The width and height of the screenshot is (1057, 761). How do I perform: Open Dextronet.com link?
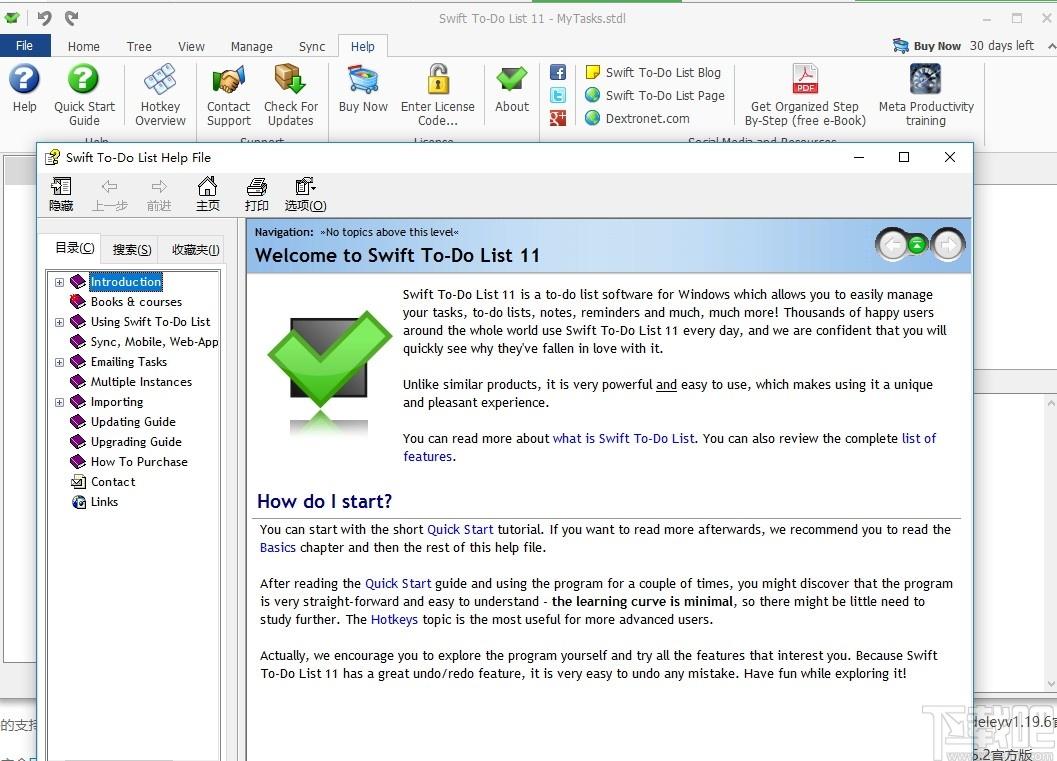(x=638, y=118)
